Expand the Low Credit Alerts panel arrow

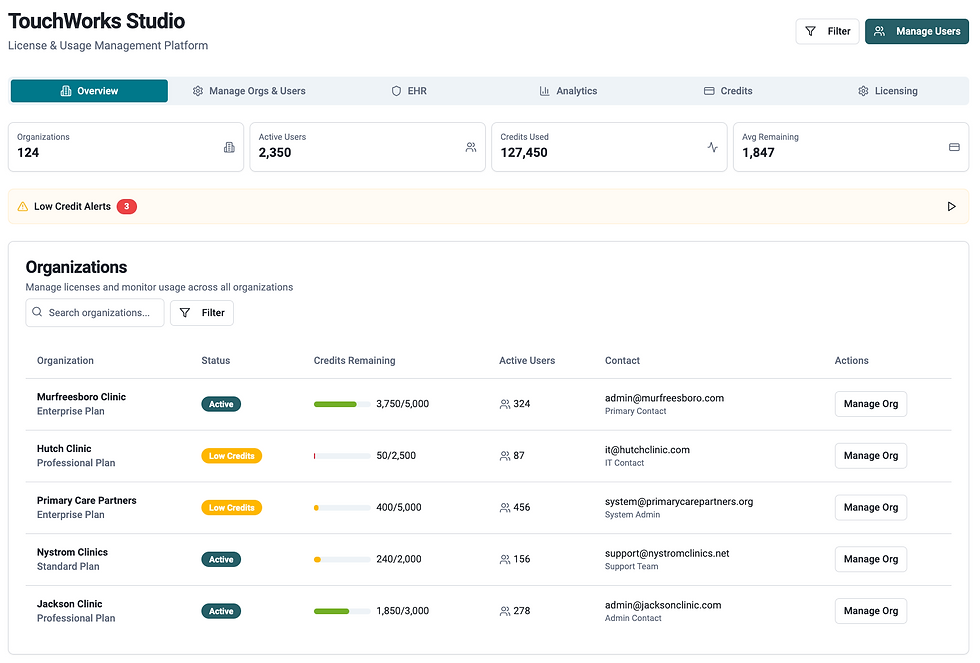tap(951, 207)
